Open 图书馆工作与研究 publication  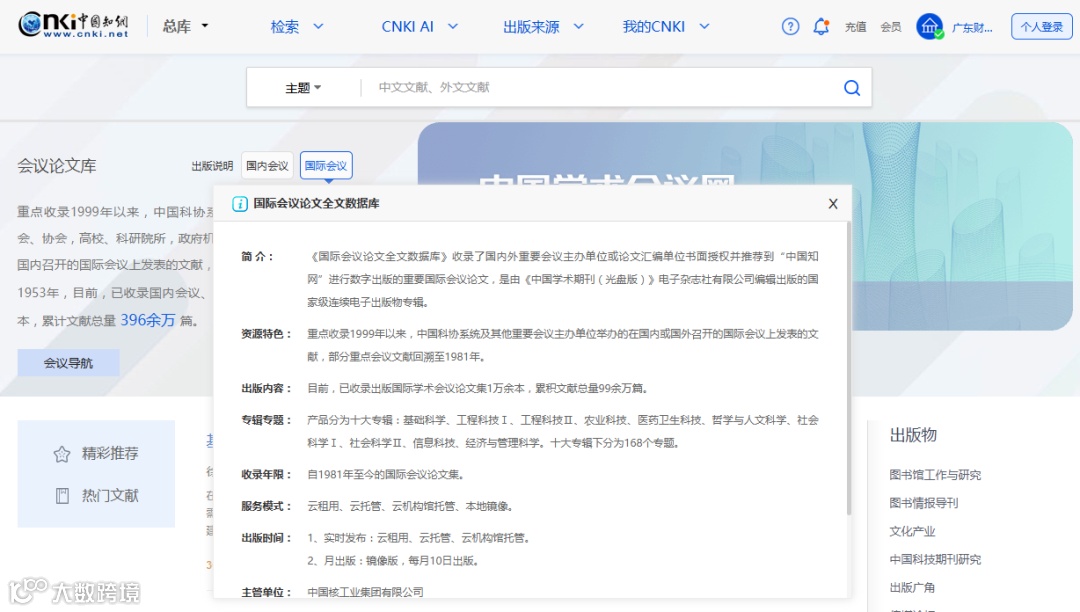click(935, 475)
